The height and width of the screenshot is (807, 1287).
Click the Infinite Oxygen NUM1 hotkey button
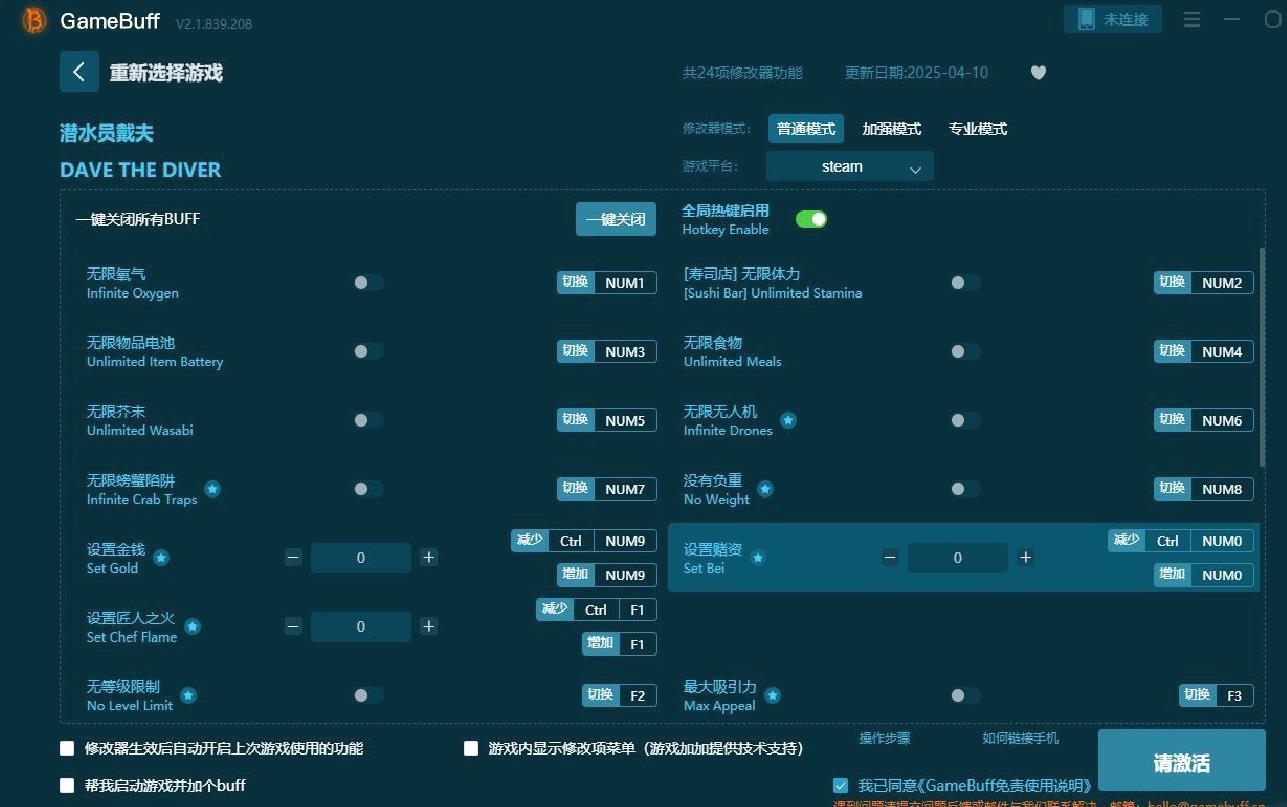click(x=607, y=283)
